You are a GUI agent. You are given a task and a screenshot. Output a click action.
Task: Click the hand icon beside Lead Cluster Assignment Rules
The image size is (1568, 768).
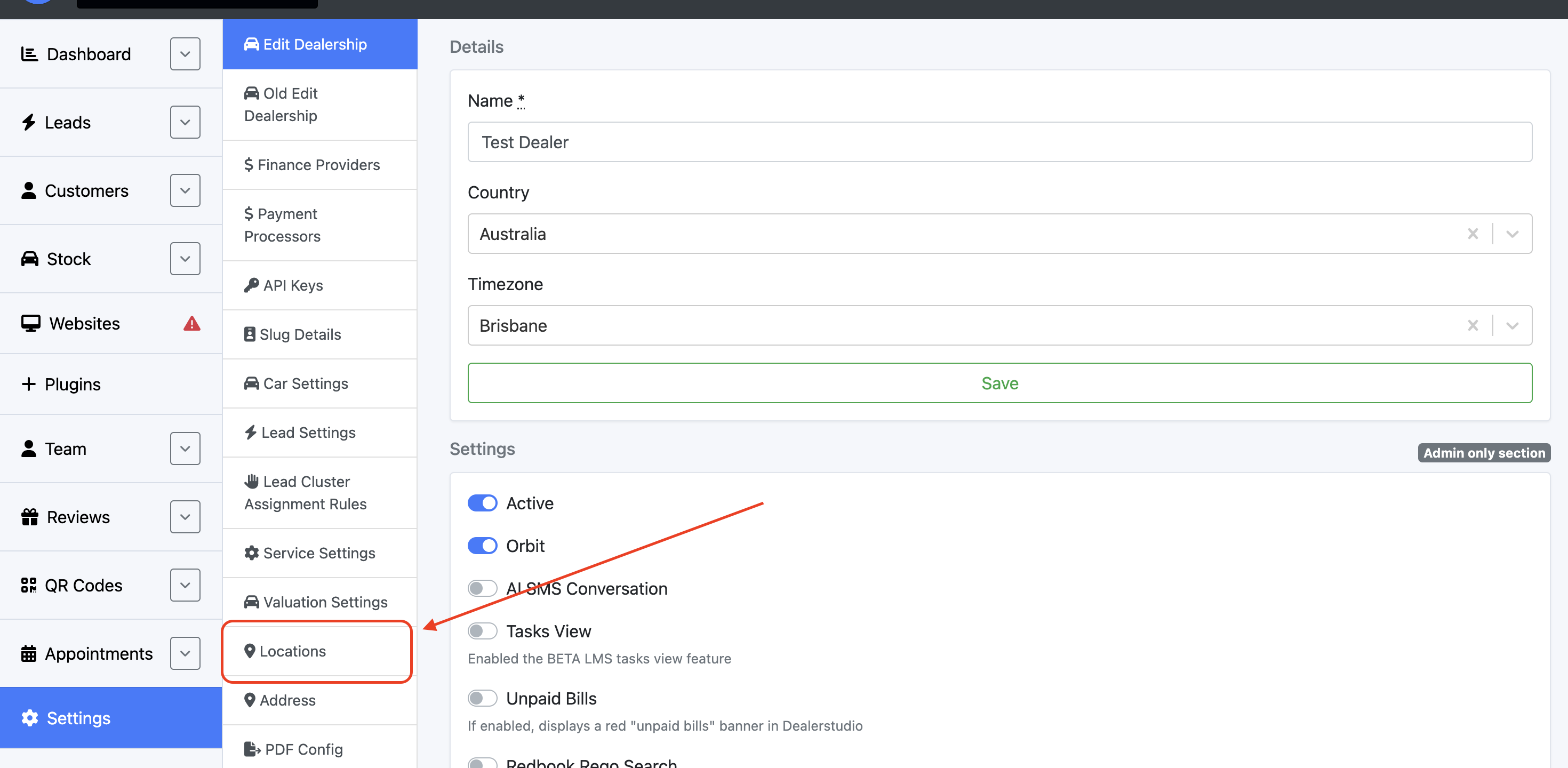[x=251, y=482]
